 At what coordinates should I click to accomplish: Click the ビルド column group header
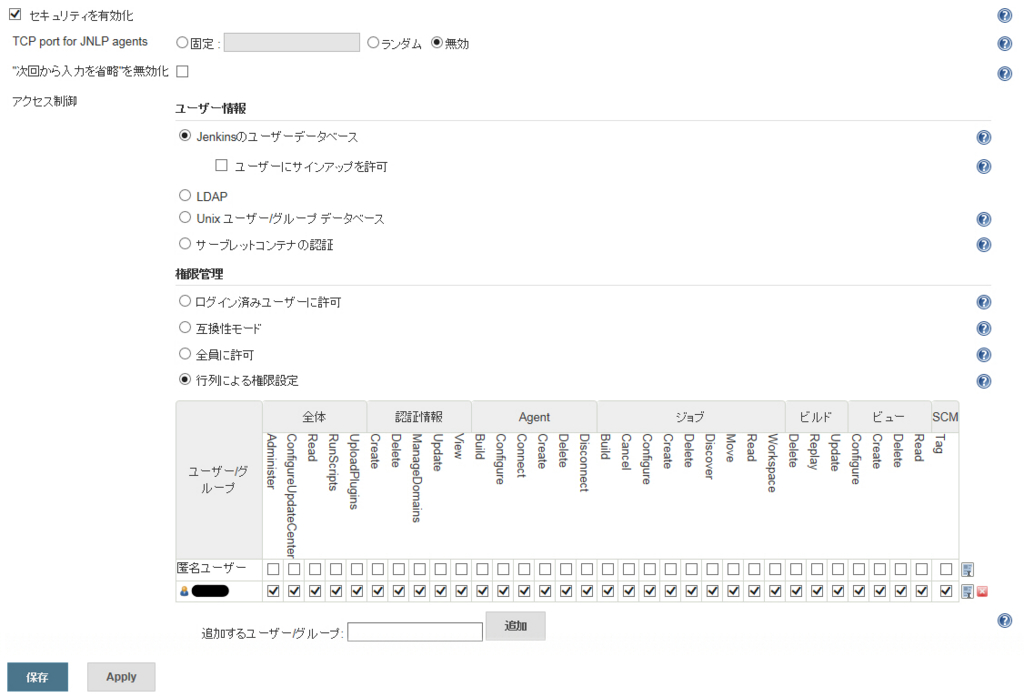tap(816, 417)
